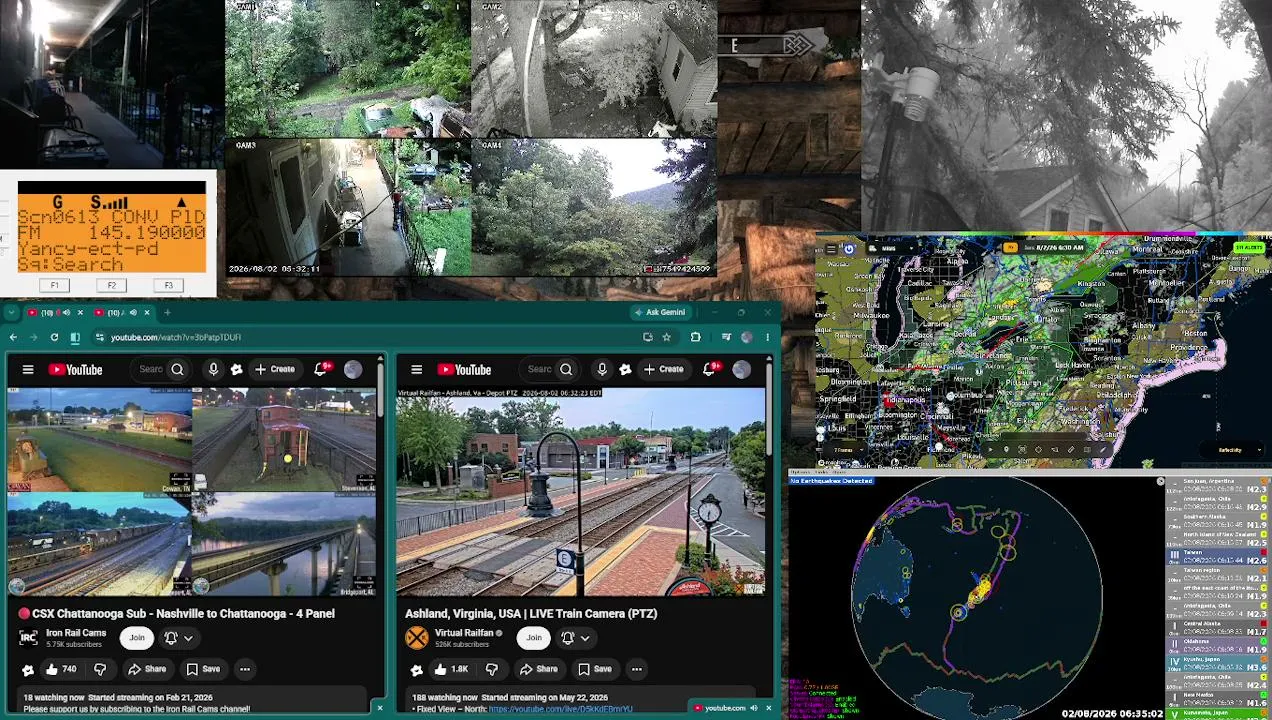The image size is (1272, 720).
Task: Like the CSX Chattanooga Sub video
Action: [60, 669]
